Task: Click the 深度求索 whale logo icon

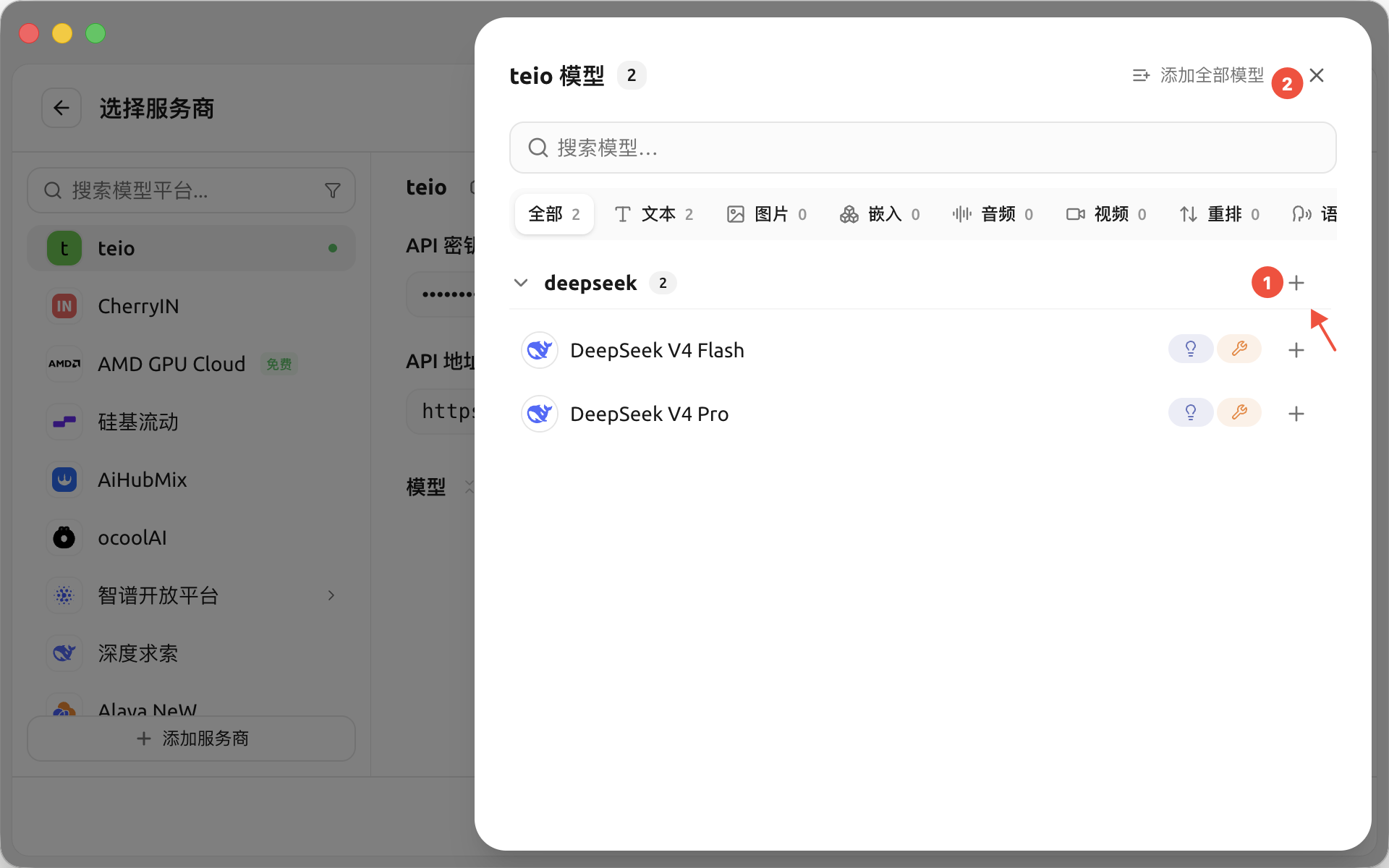Action: 64,653
